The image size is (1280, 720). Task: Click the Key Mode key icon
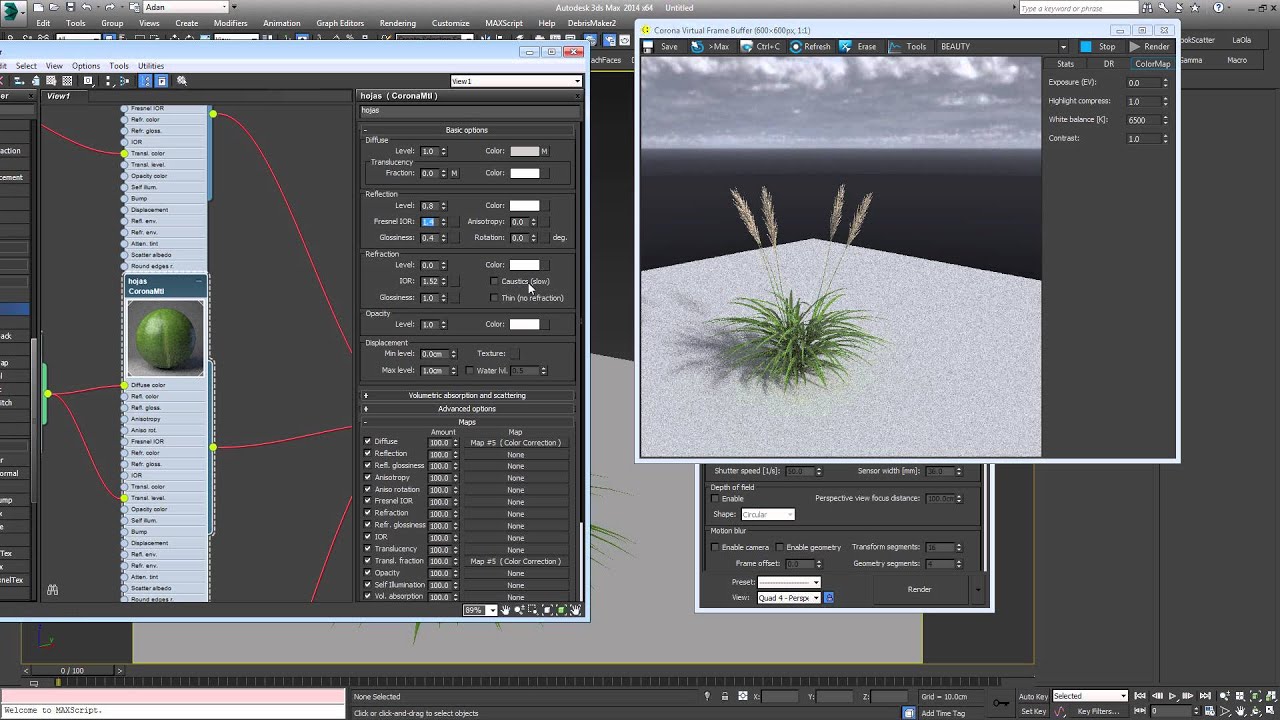999,703
